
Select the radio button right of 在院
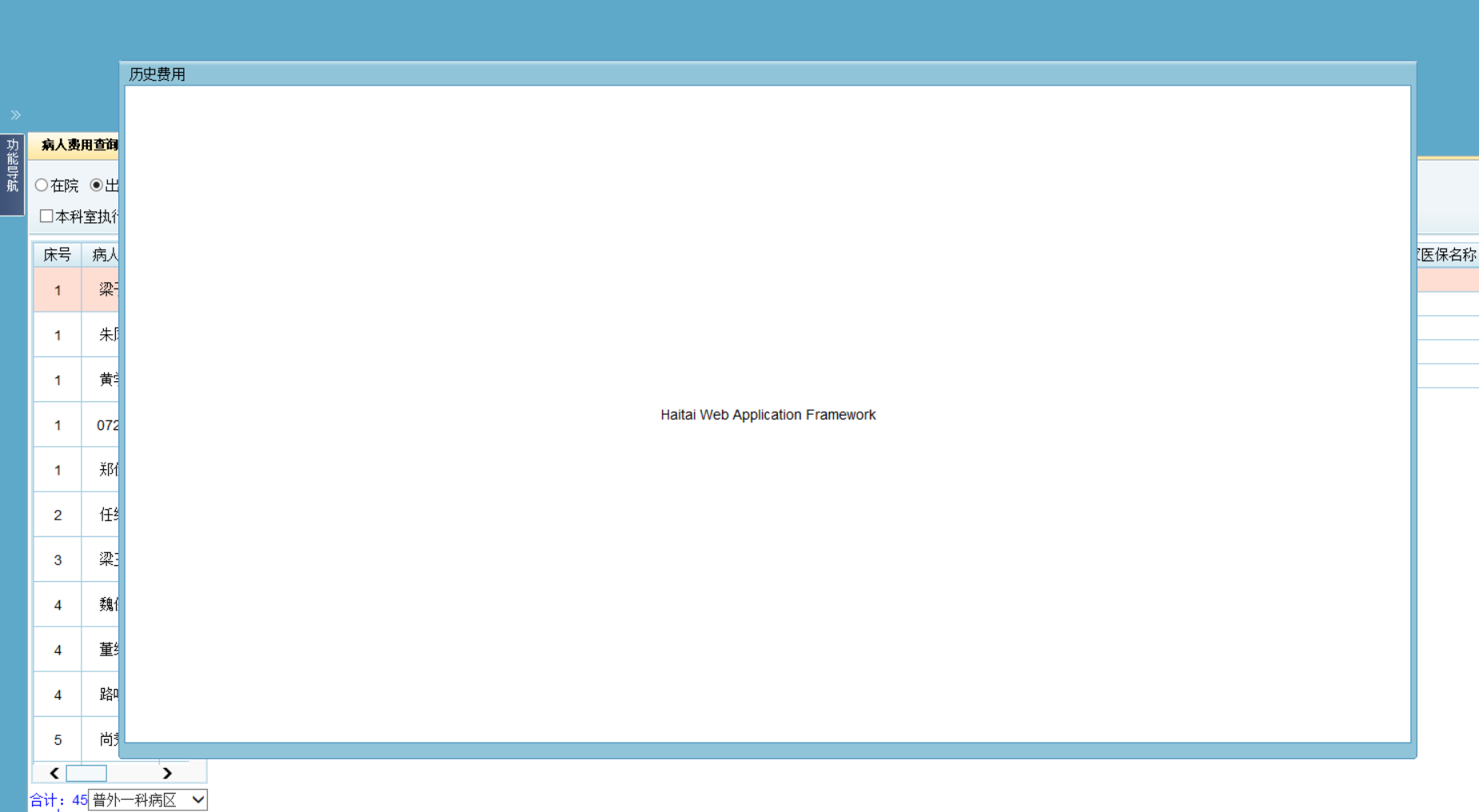(x=97, y=185)
